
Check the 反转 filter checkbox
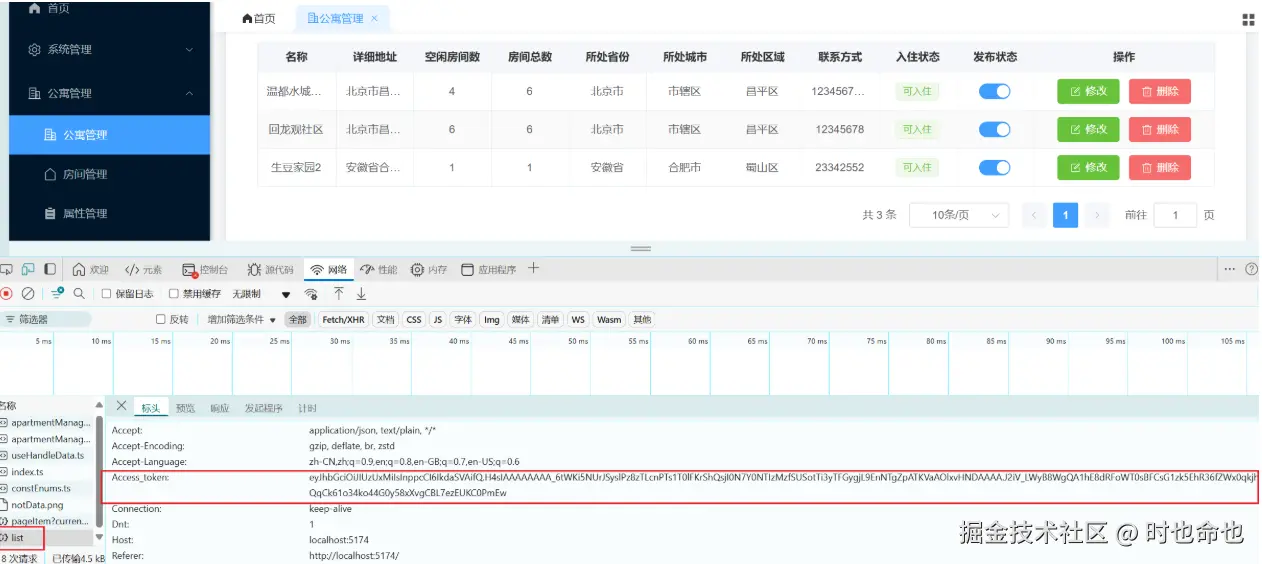coord(160,320)
